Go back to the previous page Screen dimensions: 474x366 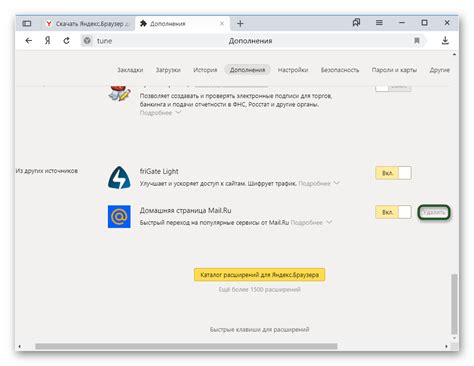point(29,41)
